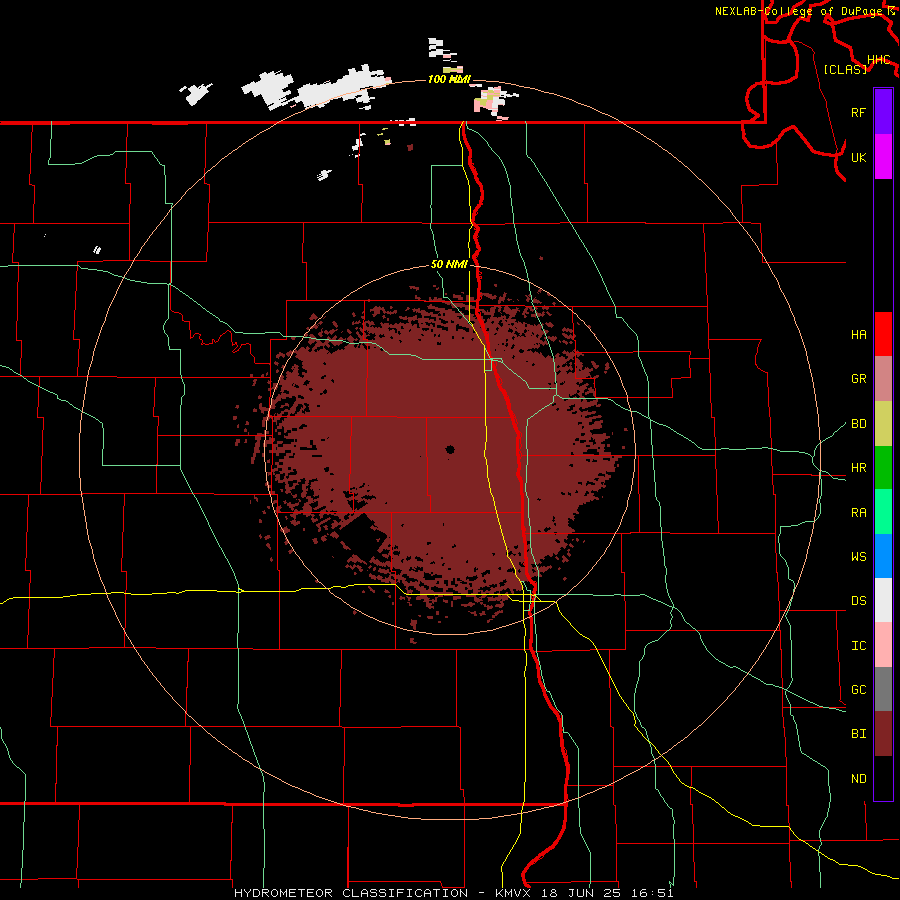Click the purple RF legend color swatch
The width and height of the screenshot is (900, 900).
click(x=883, y=112)
